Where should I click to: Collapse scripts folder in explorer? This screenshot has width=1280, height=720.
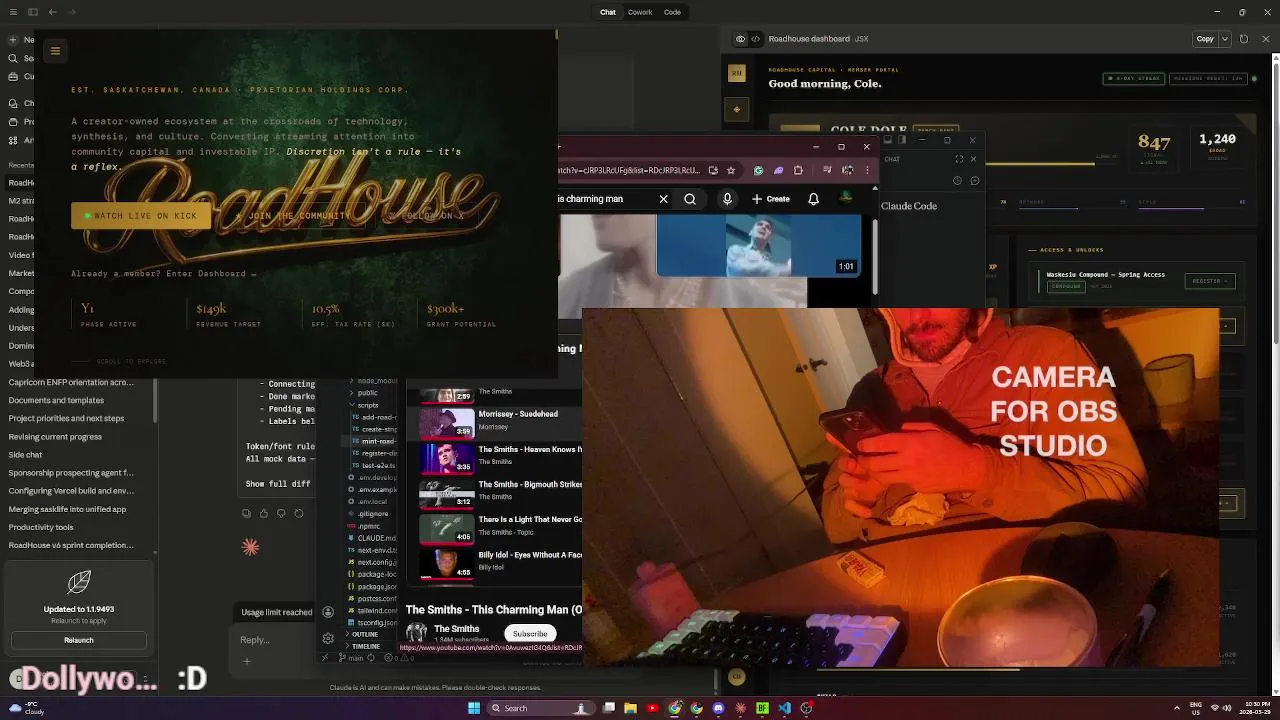[x=368, y=405]
